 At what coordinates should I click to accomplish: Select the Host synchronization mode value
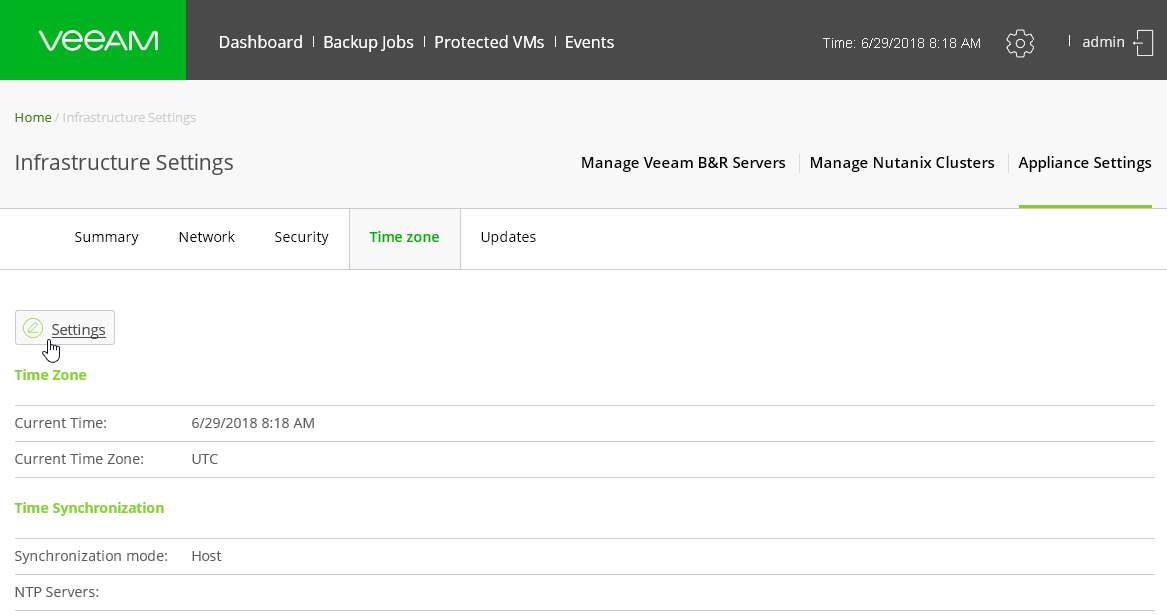click(206, 556)
